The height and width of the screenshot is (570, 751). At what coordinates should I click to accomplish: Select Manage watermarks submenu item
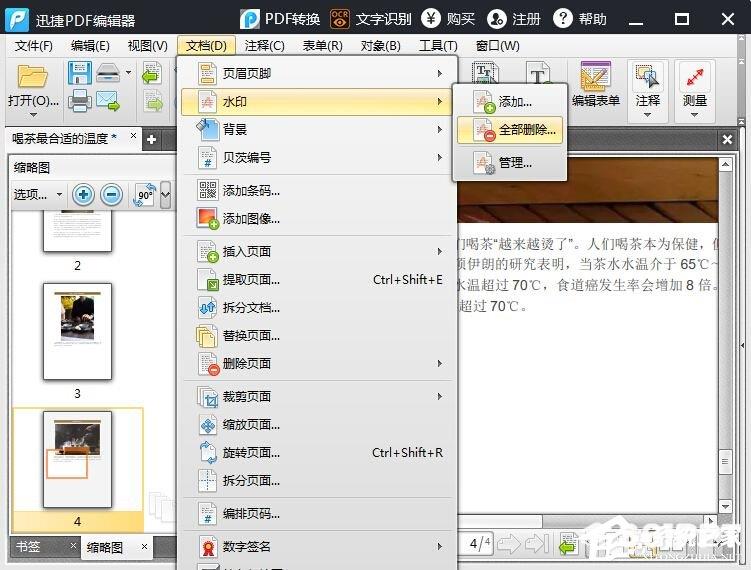click(x=510, y=163)
